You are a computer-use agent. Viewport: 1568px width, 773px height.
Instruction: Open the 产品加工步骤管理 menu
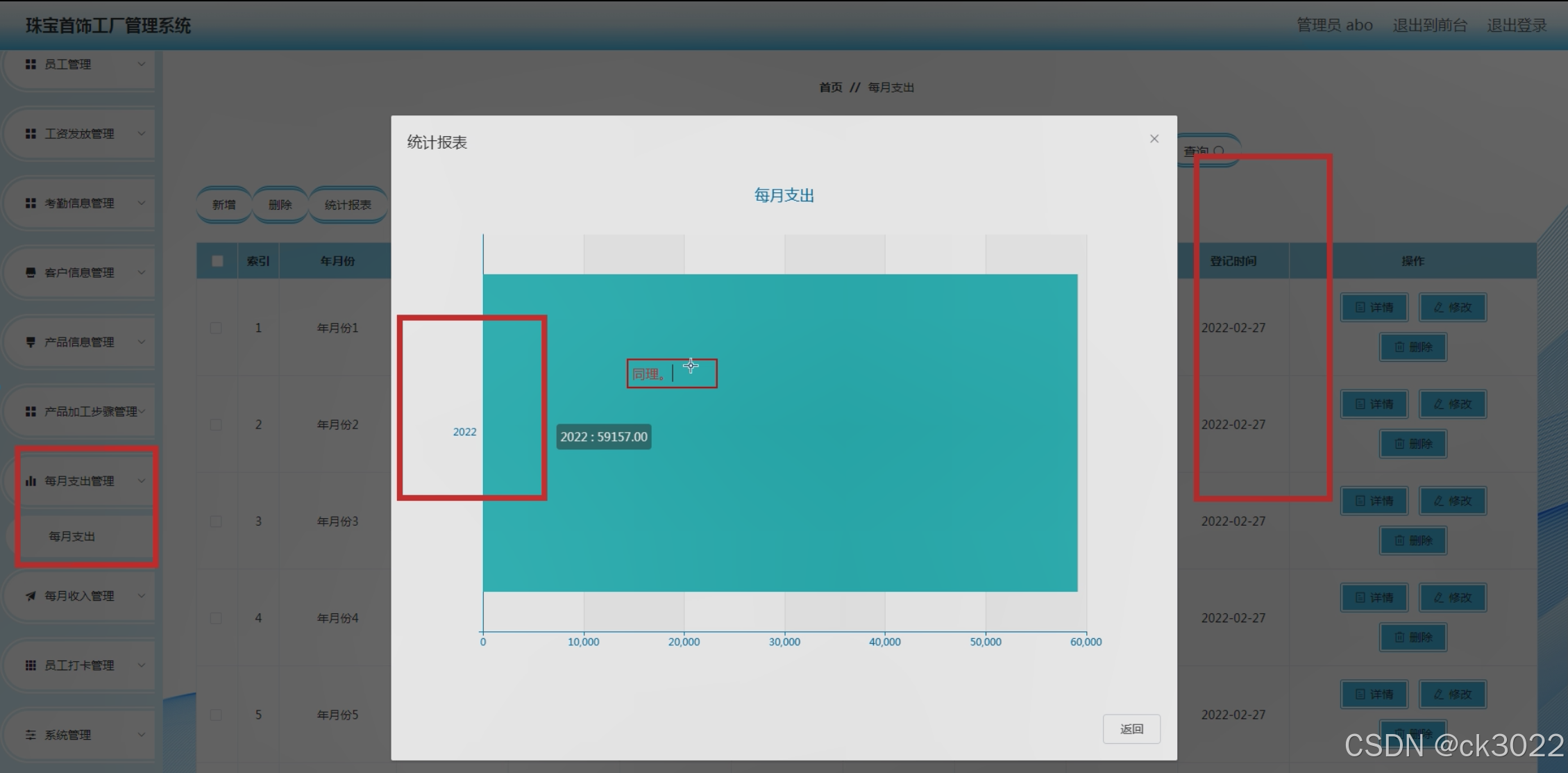tap(90, 411)
